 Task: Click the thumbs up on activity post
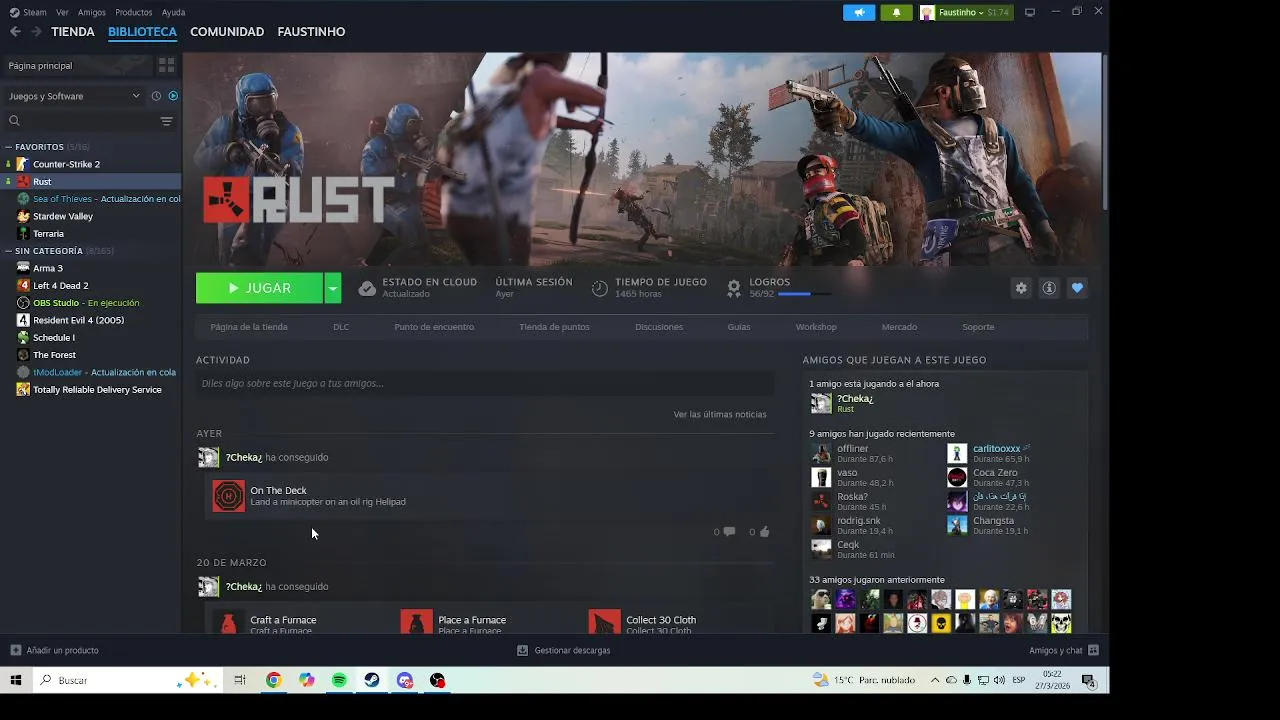tap(765, 532)
